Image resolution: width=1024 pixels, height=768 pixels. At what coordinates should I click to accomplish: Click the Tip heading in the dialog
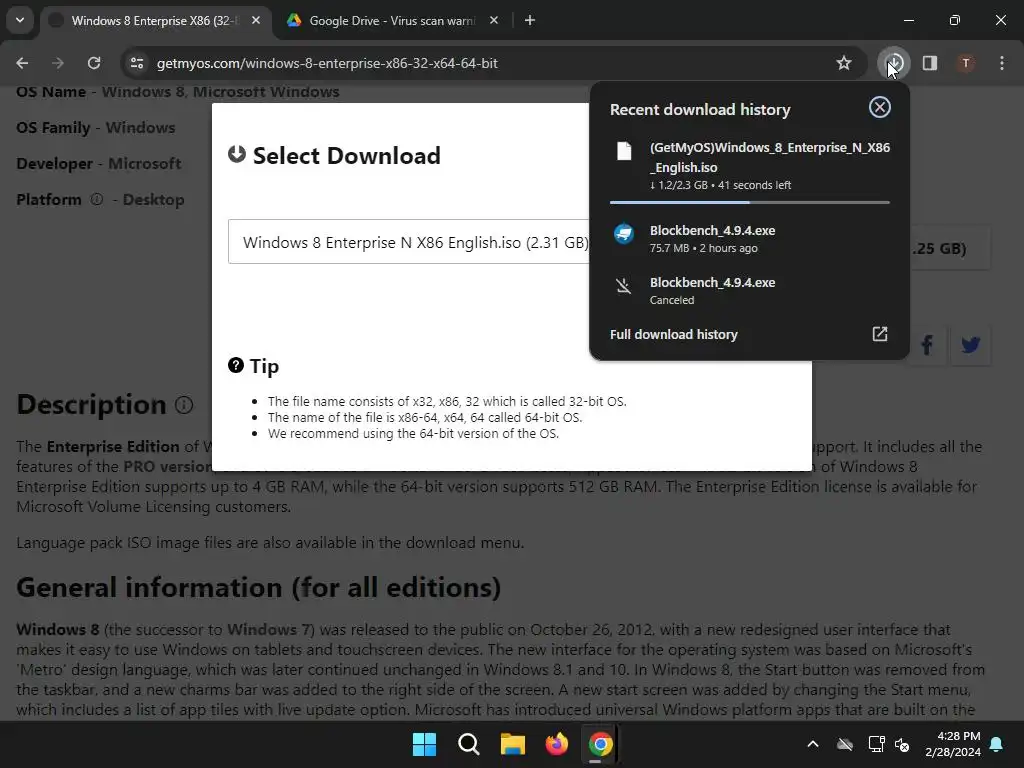264,366
